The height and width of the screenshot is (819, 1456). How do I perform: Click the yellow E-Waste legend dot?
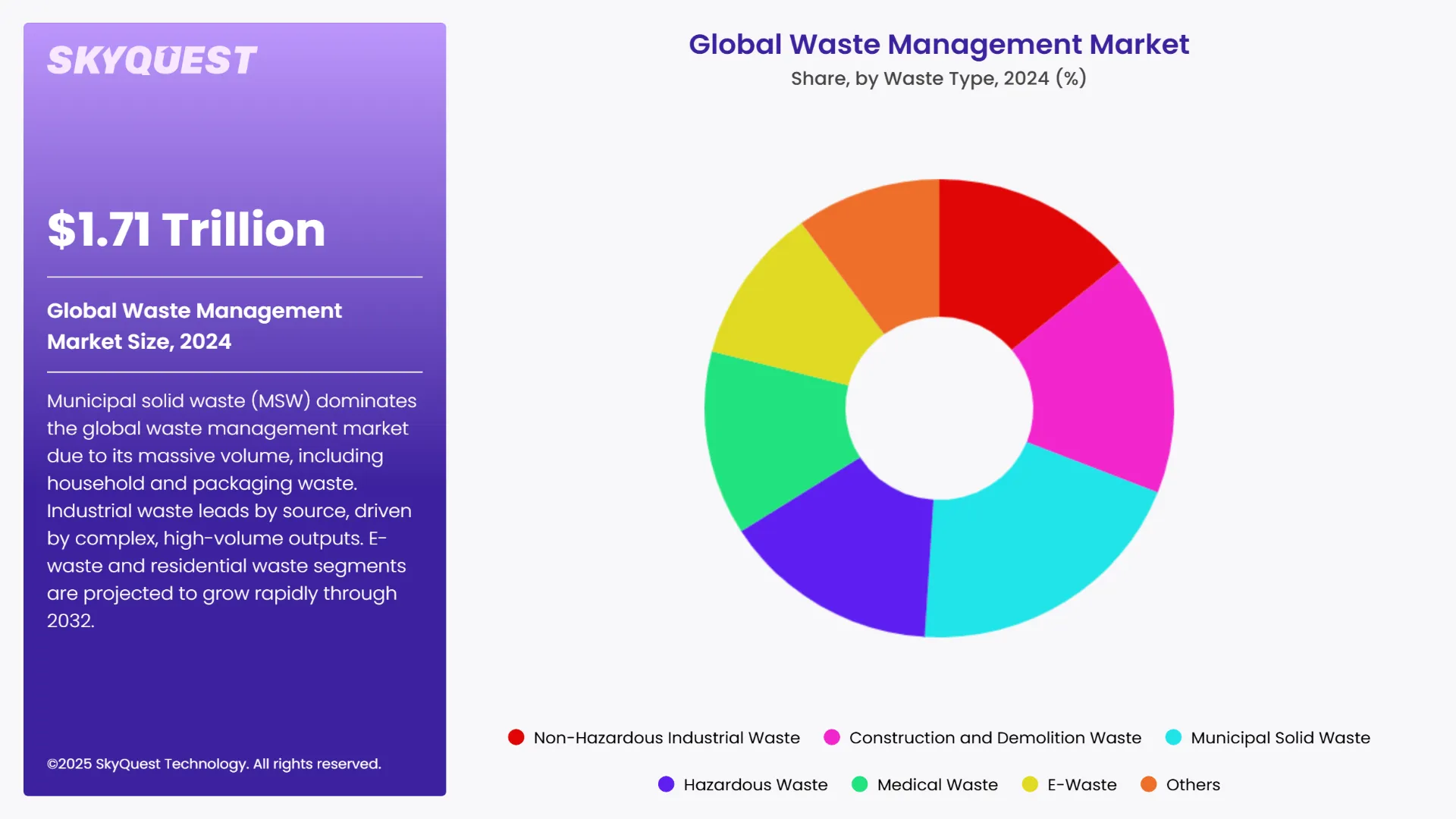(x=1031, y=784)
